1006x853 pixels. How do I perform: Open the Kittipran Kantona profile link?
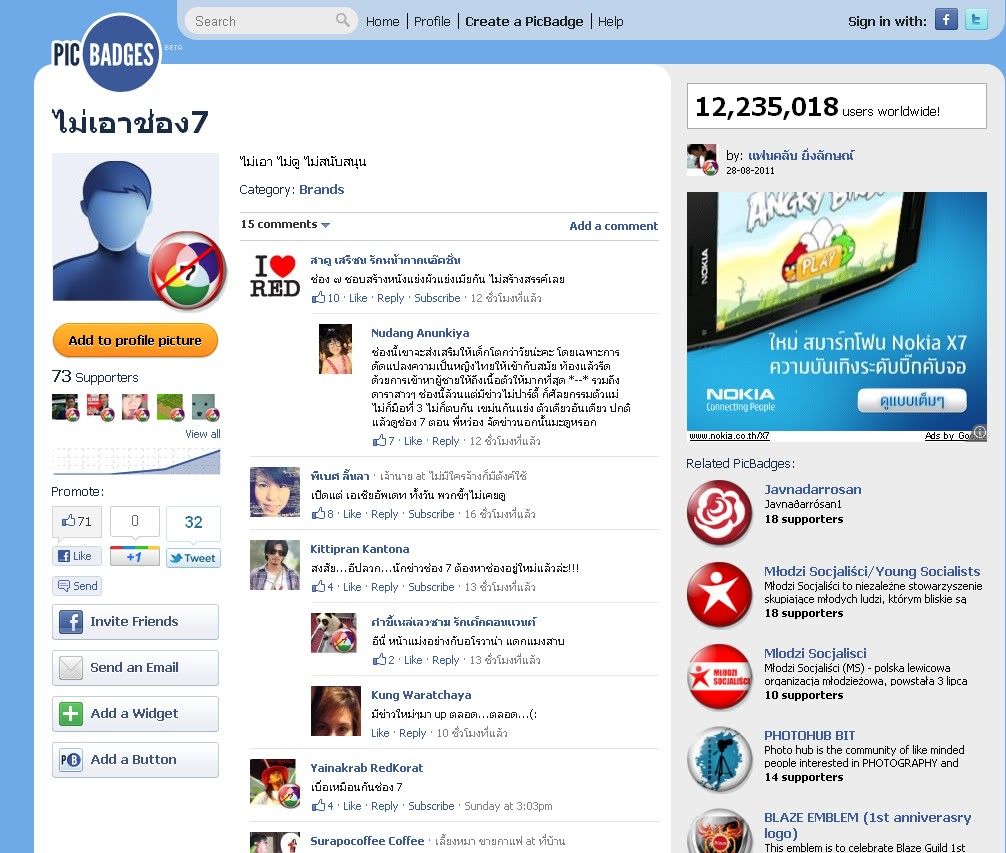point(360,549)
